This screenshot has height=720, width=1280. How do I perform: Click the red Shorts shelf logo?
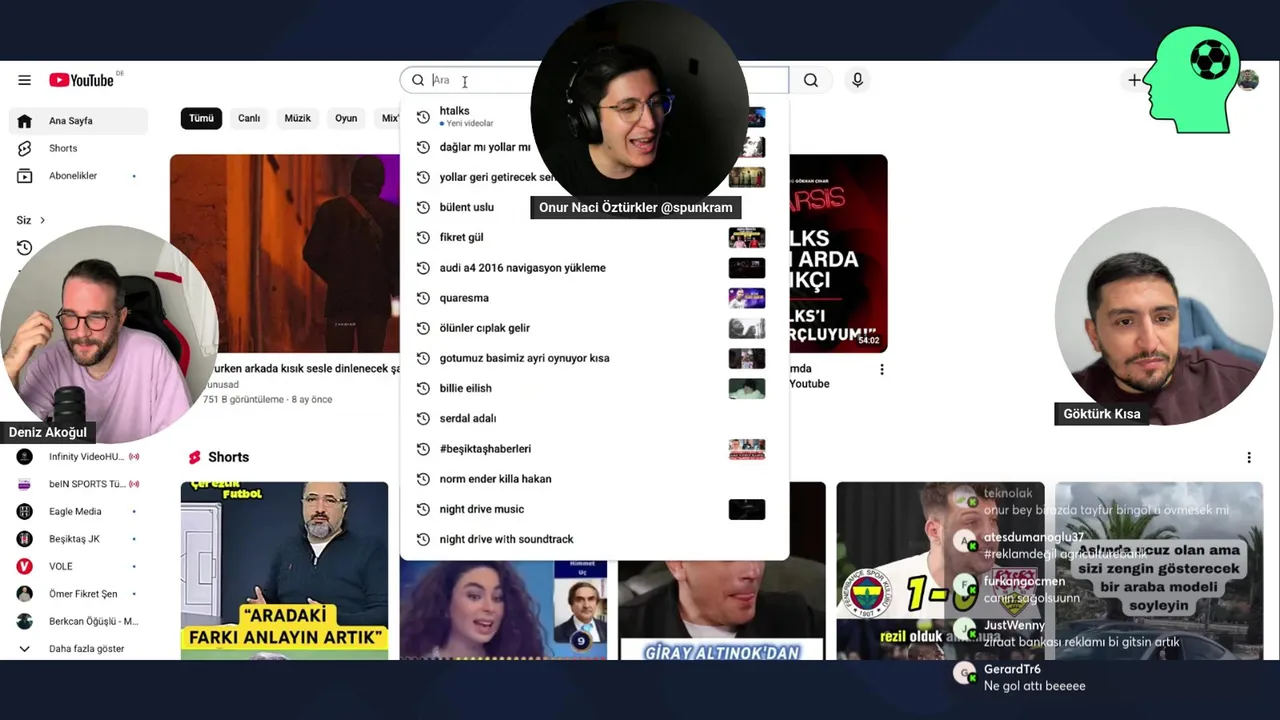click(194, 457)
